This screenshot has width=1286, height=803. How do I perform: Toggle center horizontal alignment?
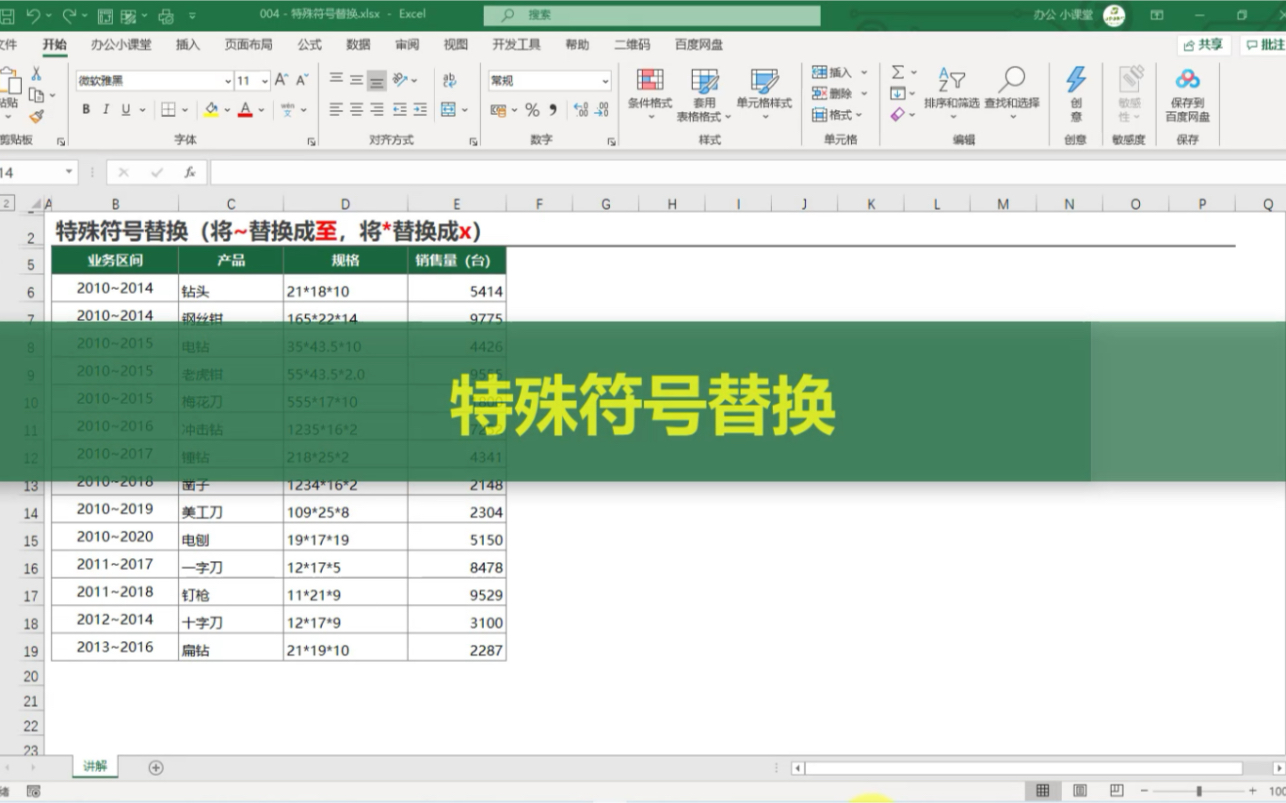click(x=357, y=110)
